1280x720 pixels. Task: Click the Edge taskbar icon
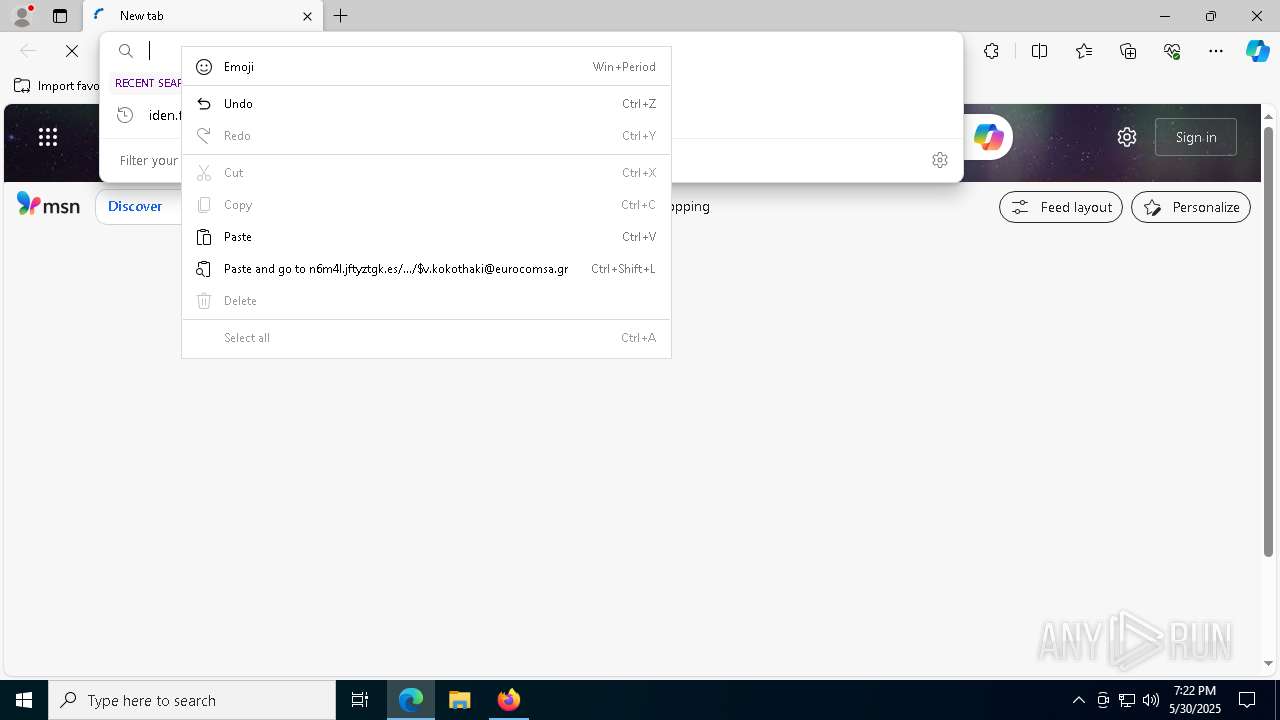411,700
